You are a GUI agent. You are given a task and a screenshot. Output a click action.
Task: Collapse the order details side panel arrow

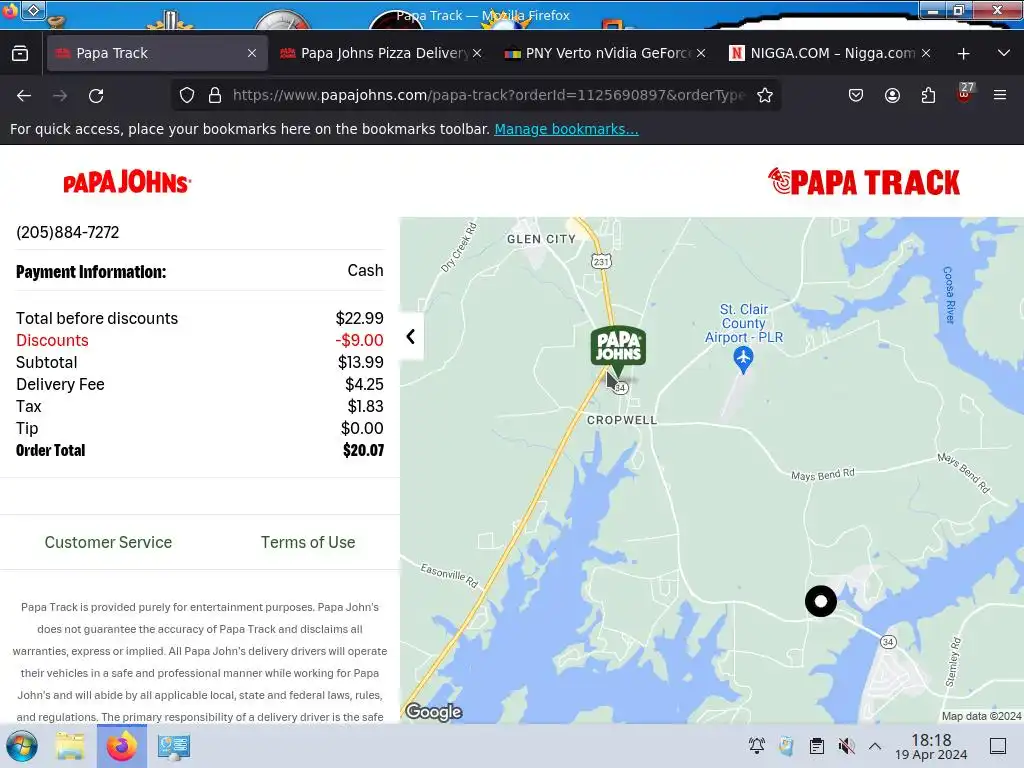click(x=411, y=336)
